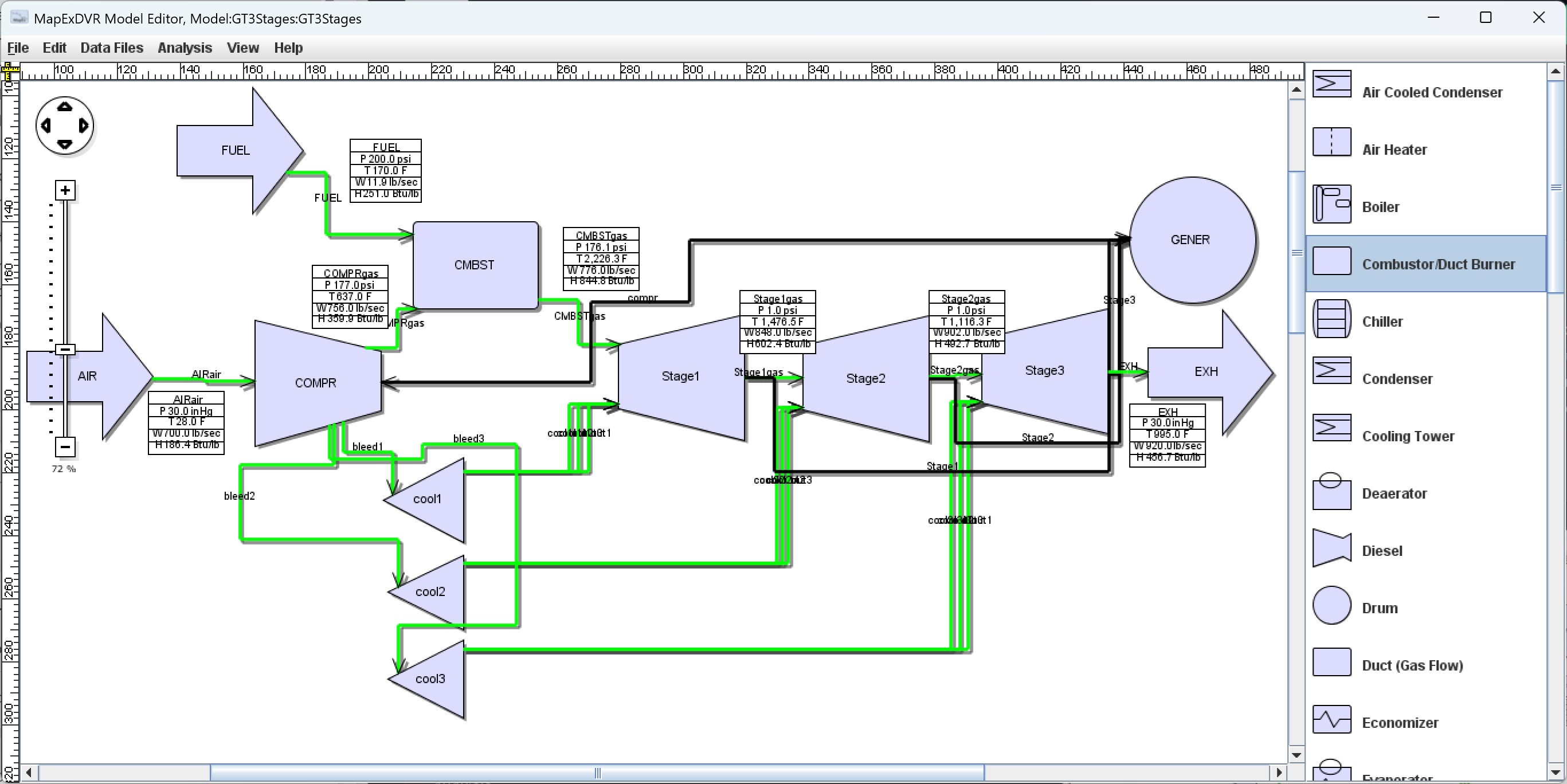Click the zoom slider handle
Image resolution: width=1567 pixels, height=784 pixels.
[x=65, y=349]
